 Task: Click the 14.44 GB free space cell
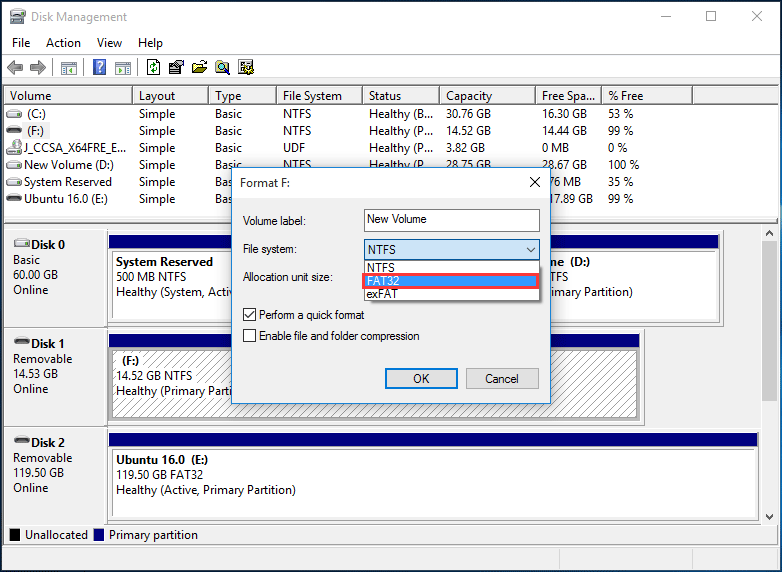tap(564, 131)
